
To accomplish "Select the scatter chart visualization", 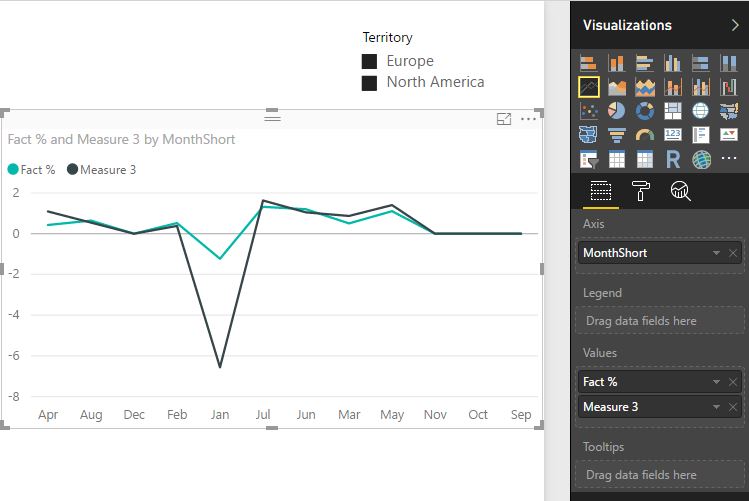I will pyautogui.click(x=588, y=111).
